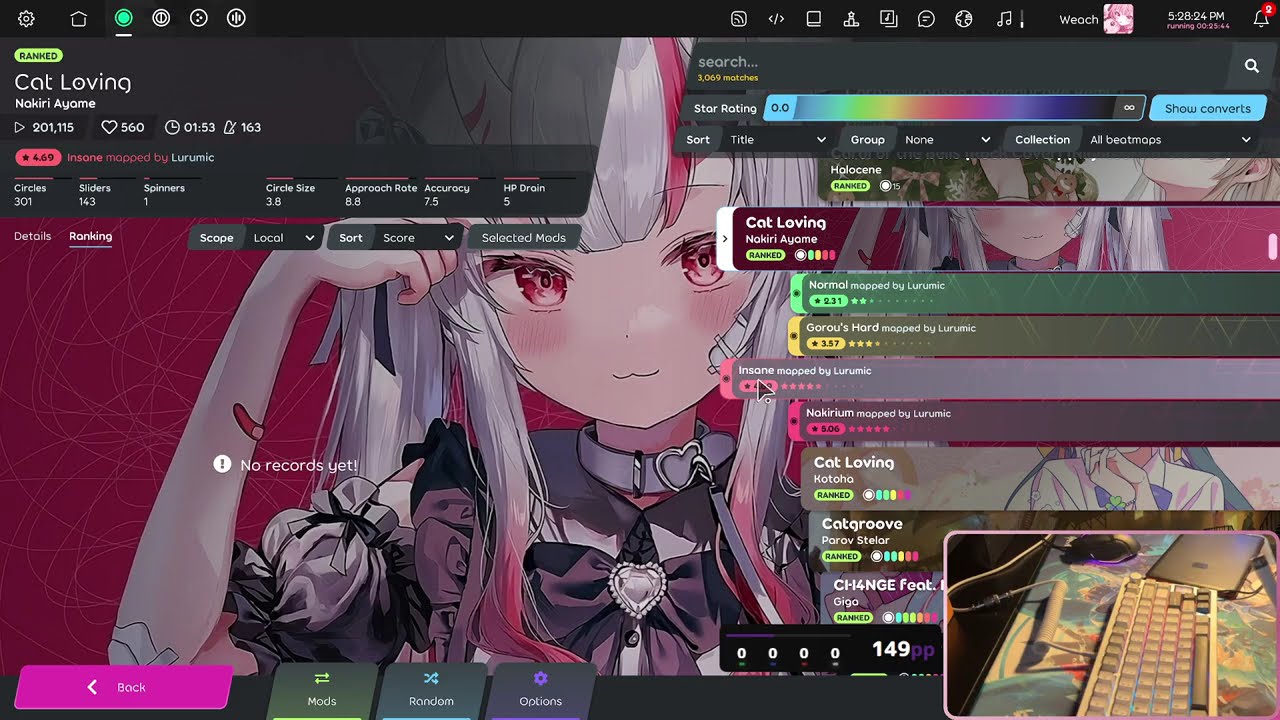Viewport: 1280px width, 720px height.
Task: Click the Accuracy 7.5 stat
Action: coord(446,194)
